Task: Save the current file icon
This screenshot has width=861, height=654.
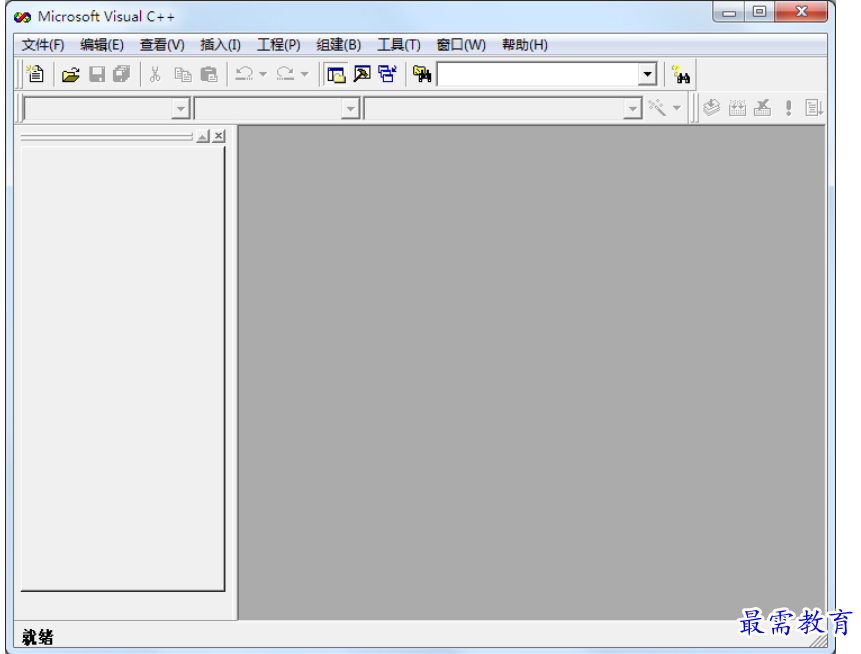Action: click(97, 74)
